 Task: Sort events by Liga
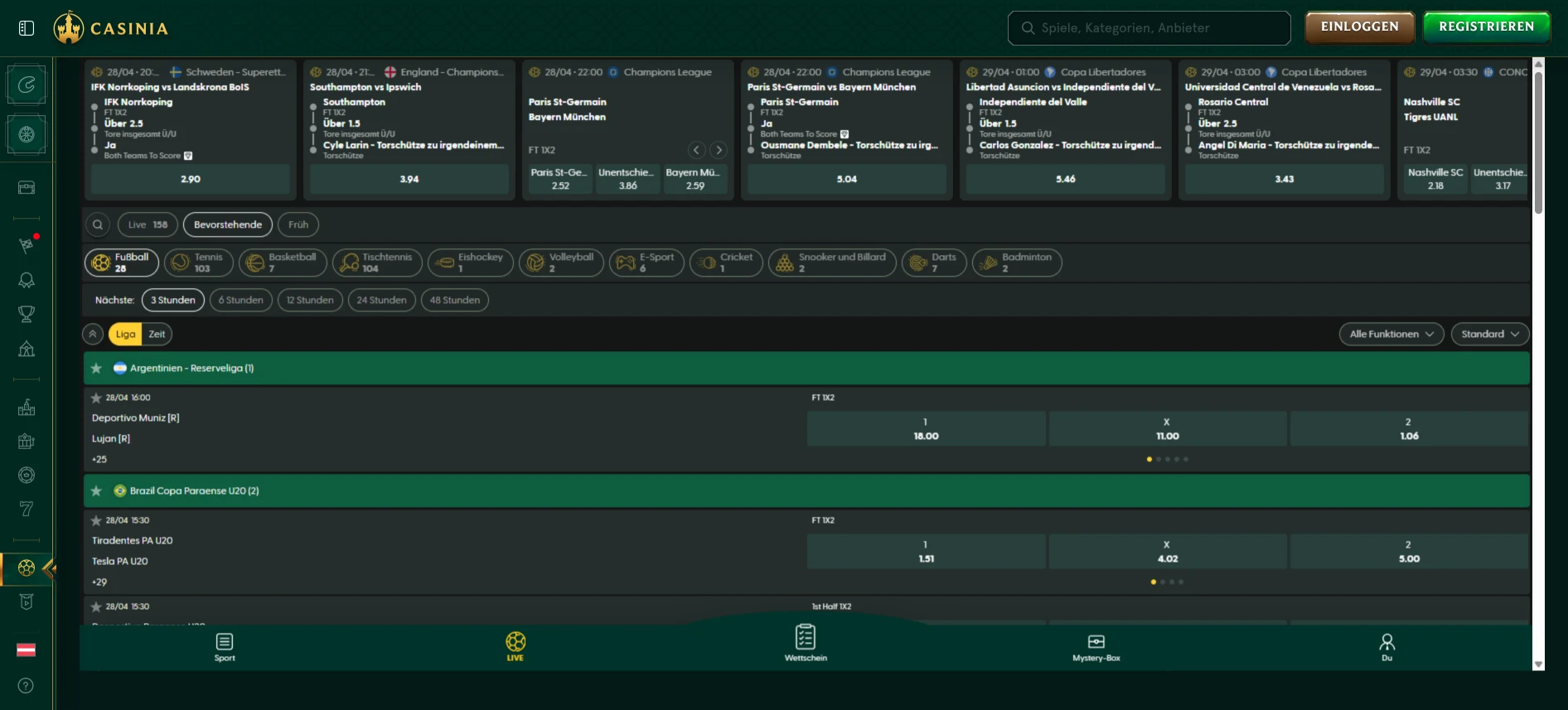click(x=125, y=334)
